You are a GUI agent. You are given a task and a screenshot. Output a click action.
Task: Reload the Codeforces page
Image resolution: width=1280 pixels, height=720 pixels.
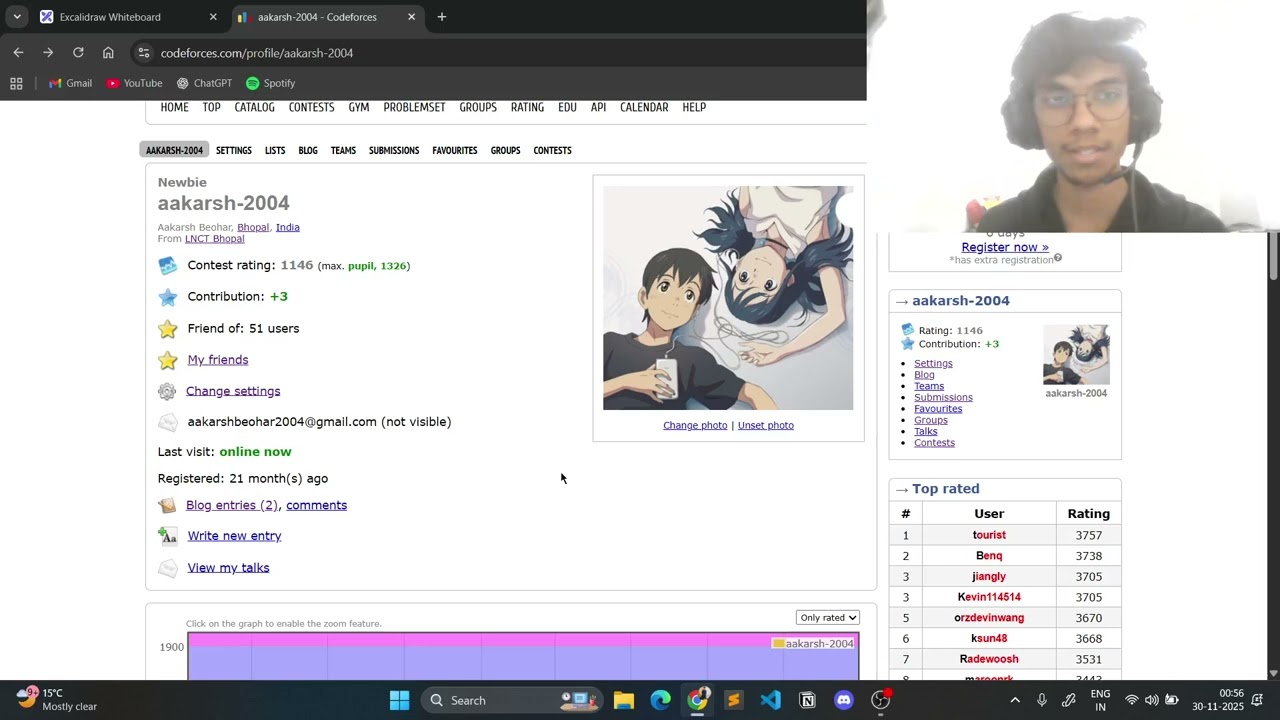coord(78,53)
